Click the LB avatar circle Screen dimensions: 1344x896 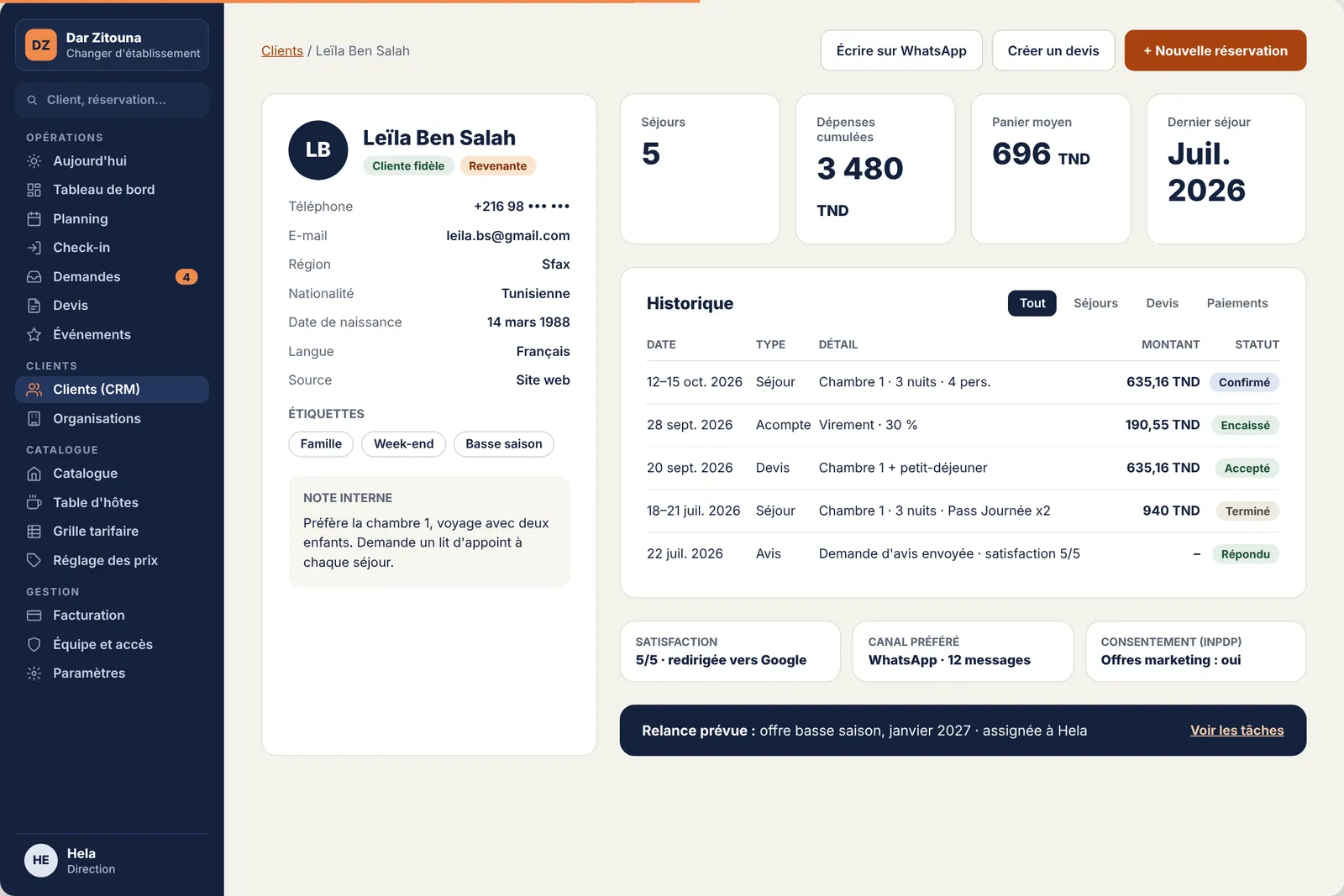318,150
